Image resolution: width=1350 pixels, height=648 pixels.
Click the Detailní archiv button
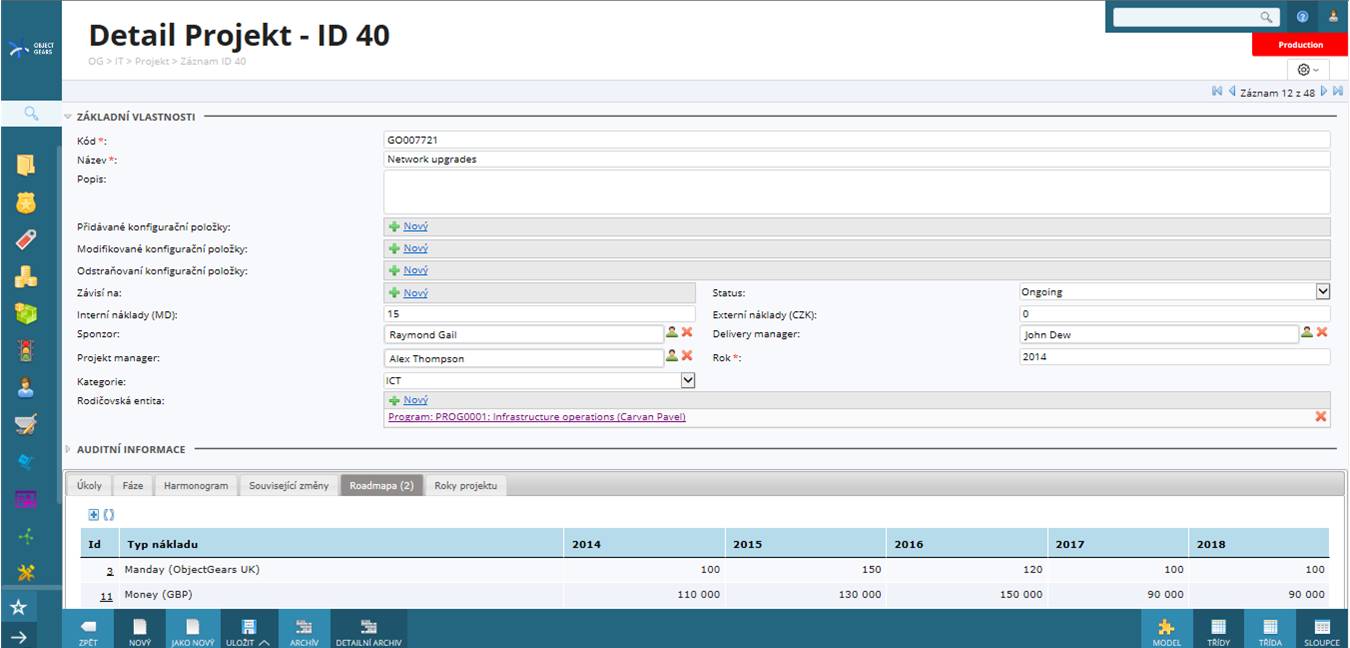pos(369,630)
